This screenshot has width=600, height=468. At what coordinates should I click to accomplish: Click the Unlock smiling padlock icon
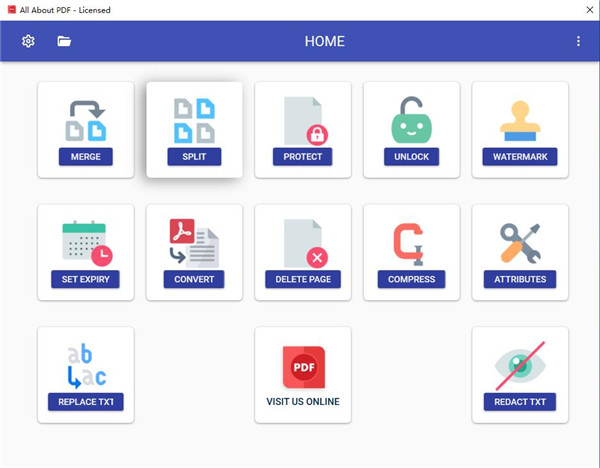coord(411,120)
